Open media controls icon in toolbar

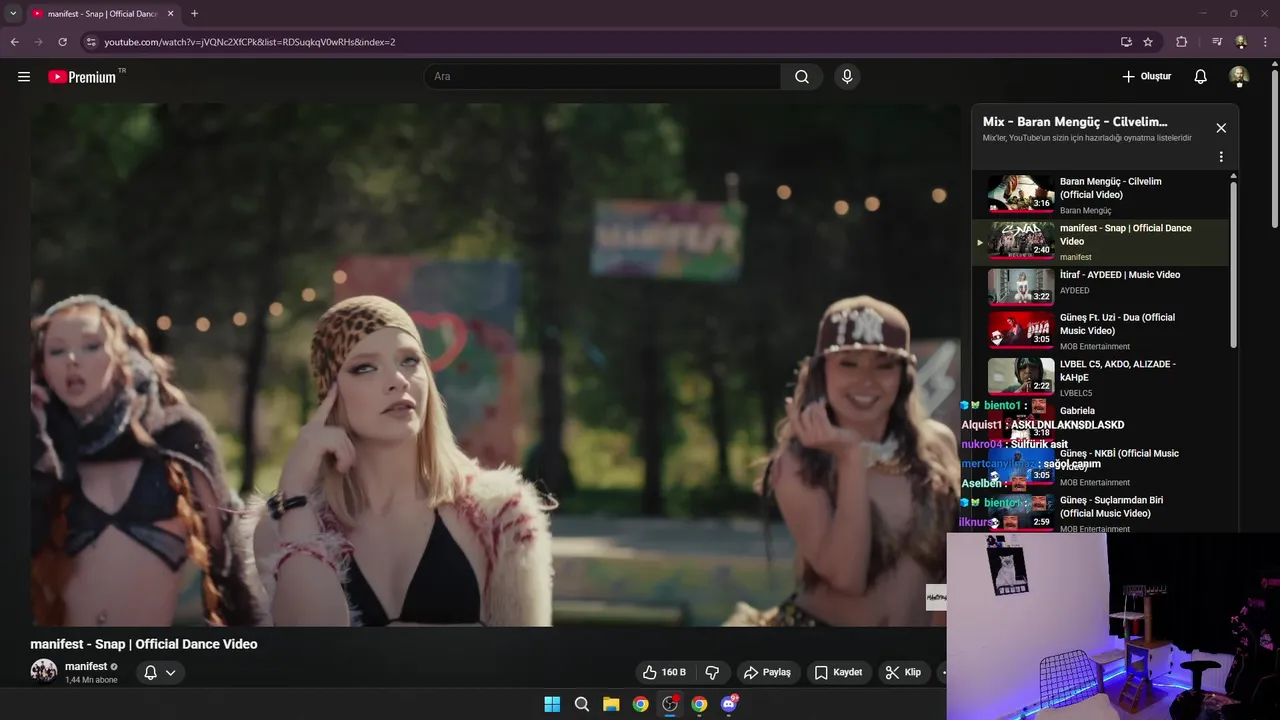point(1217,42)
